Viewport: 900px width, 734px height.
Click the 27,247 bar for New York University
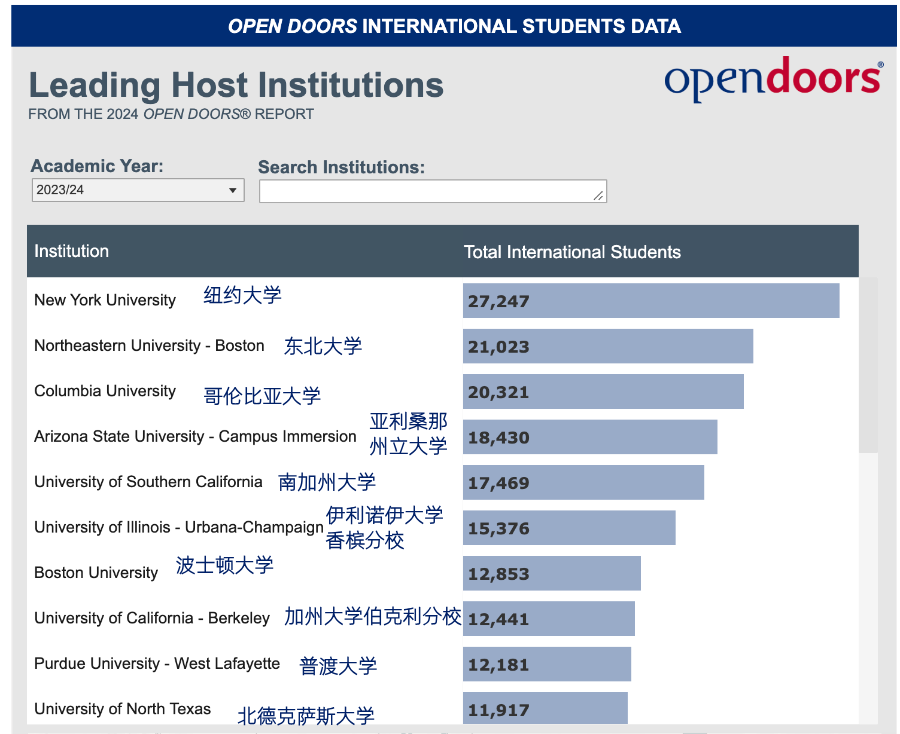pos(651,300)
